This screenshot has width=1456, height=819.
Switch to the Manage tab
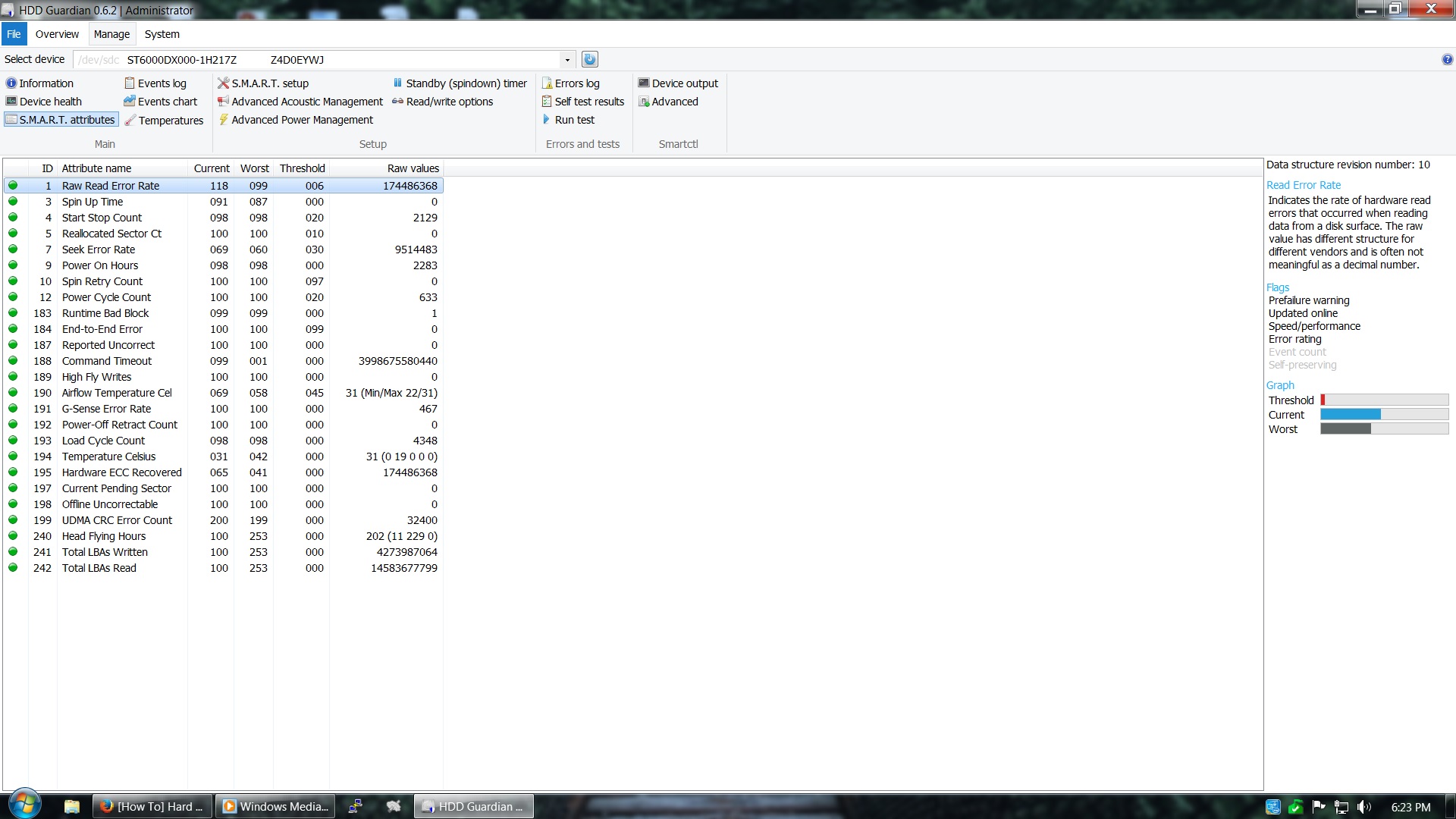[x=111, y=34]
